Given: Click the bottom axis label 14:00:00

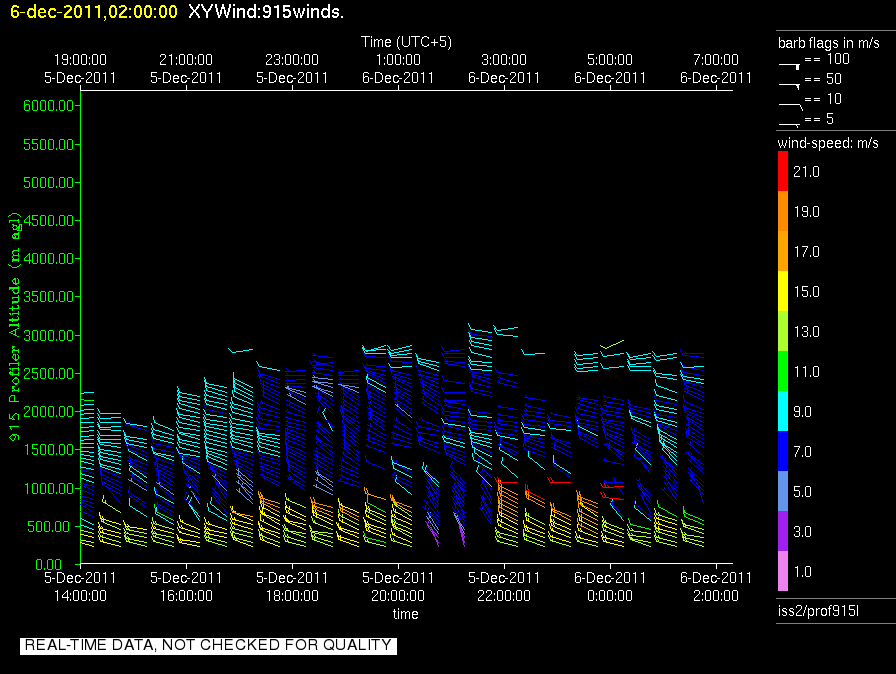Looking at the screenshot, I should pos(80,596).
